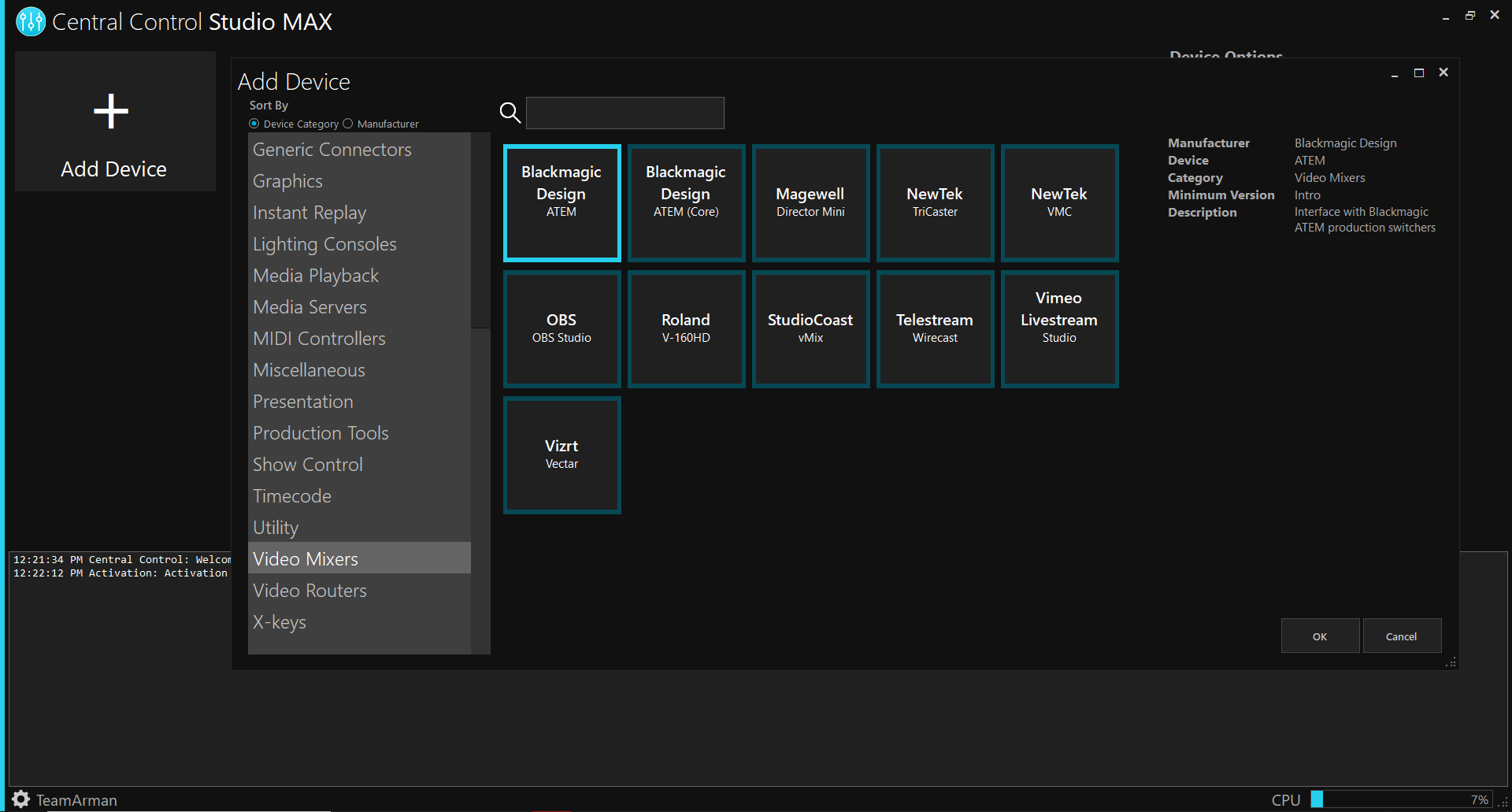This screenshot has height=812, width=1512.
Task: Sort devices by Manufacturer
Action: click(348, 124)
